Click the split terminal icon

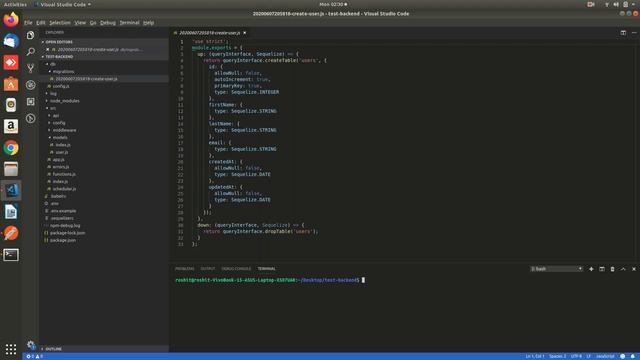pos(602,269)
